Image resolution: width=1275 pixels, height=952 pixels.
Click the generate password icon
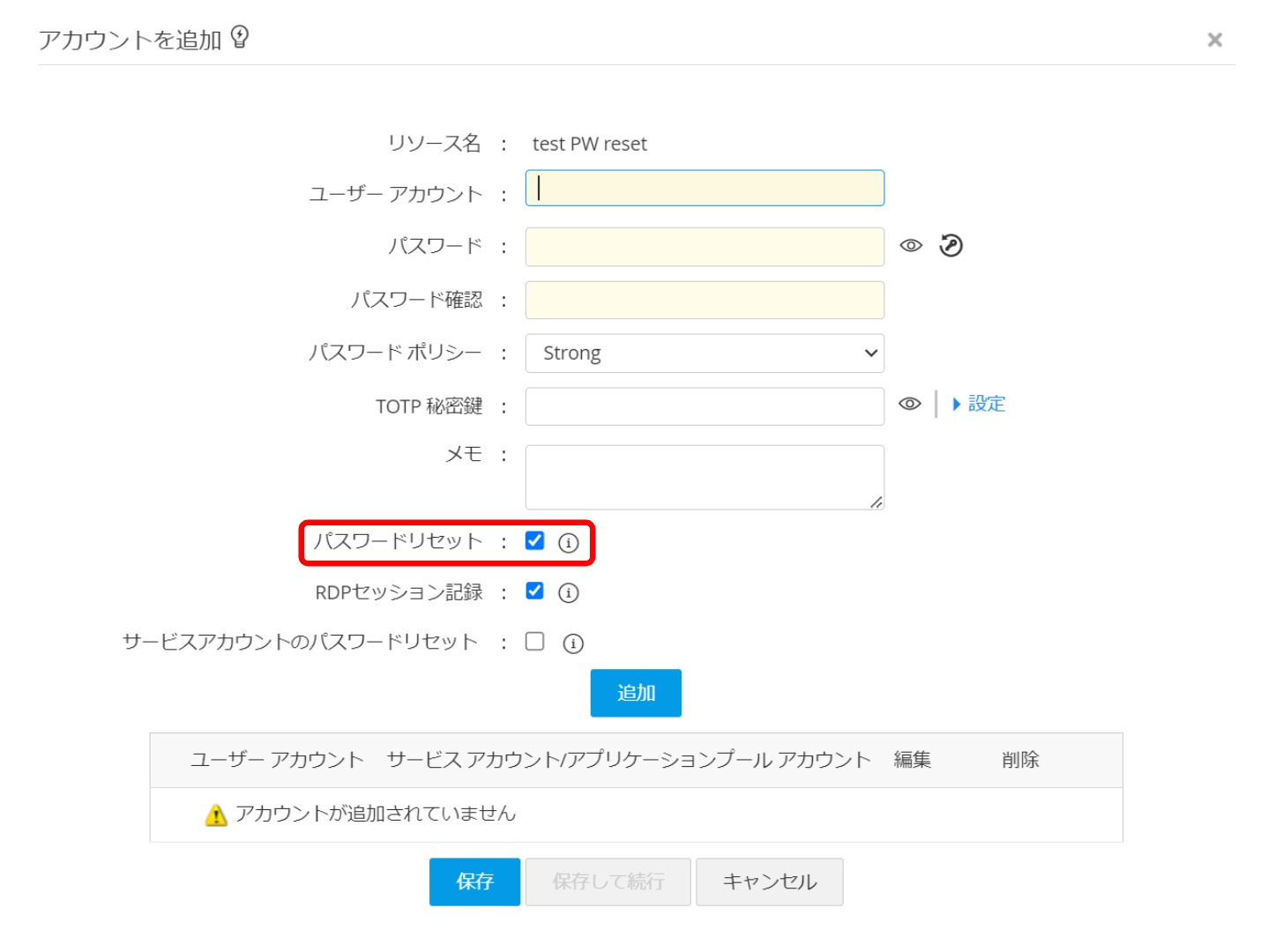tap(951, 246)
